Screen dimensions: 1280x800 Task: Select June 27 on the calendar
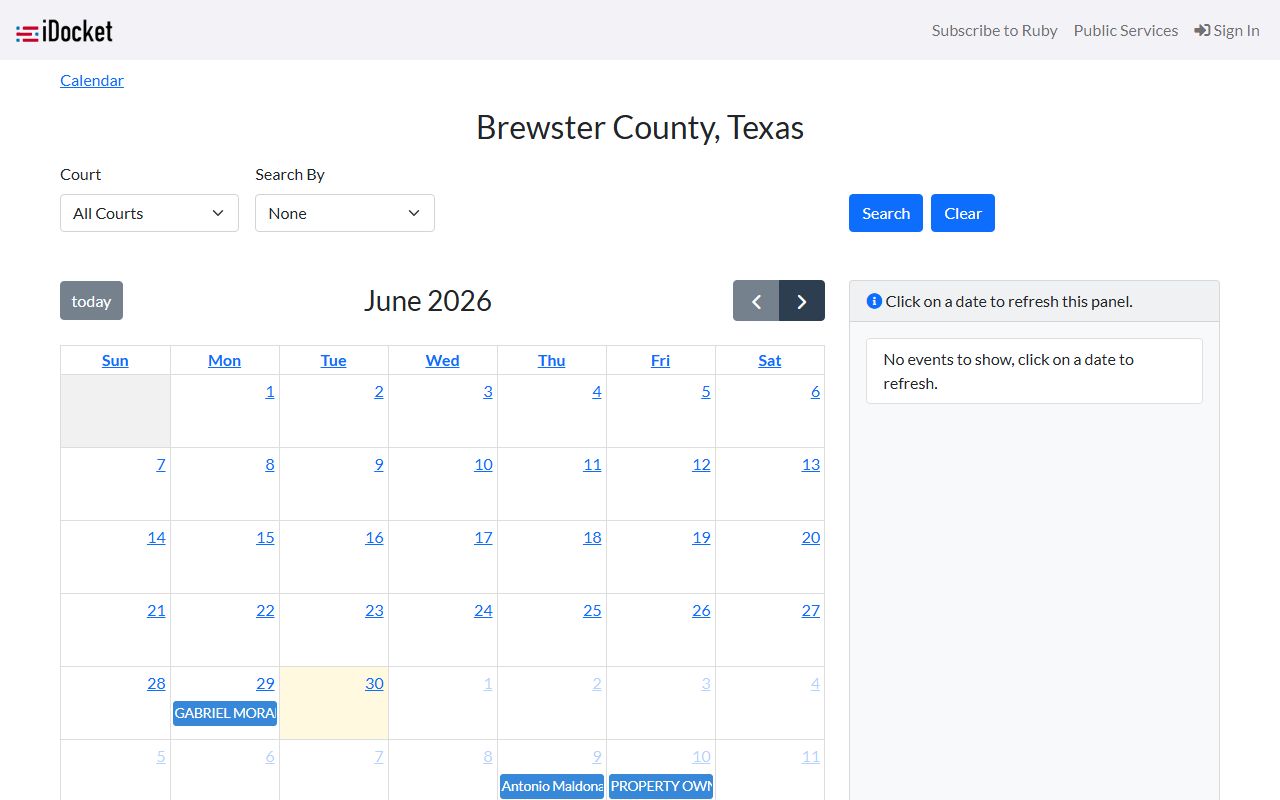[810, 610]
